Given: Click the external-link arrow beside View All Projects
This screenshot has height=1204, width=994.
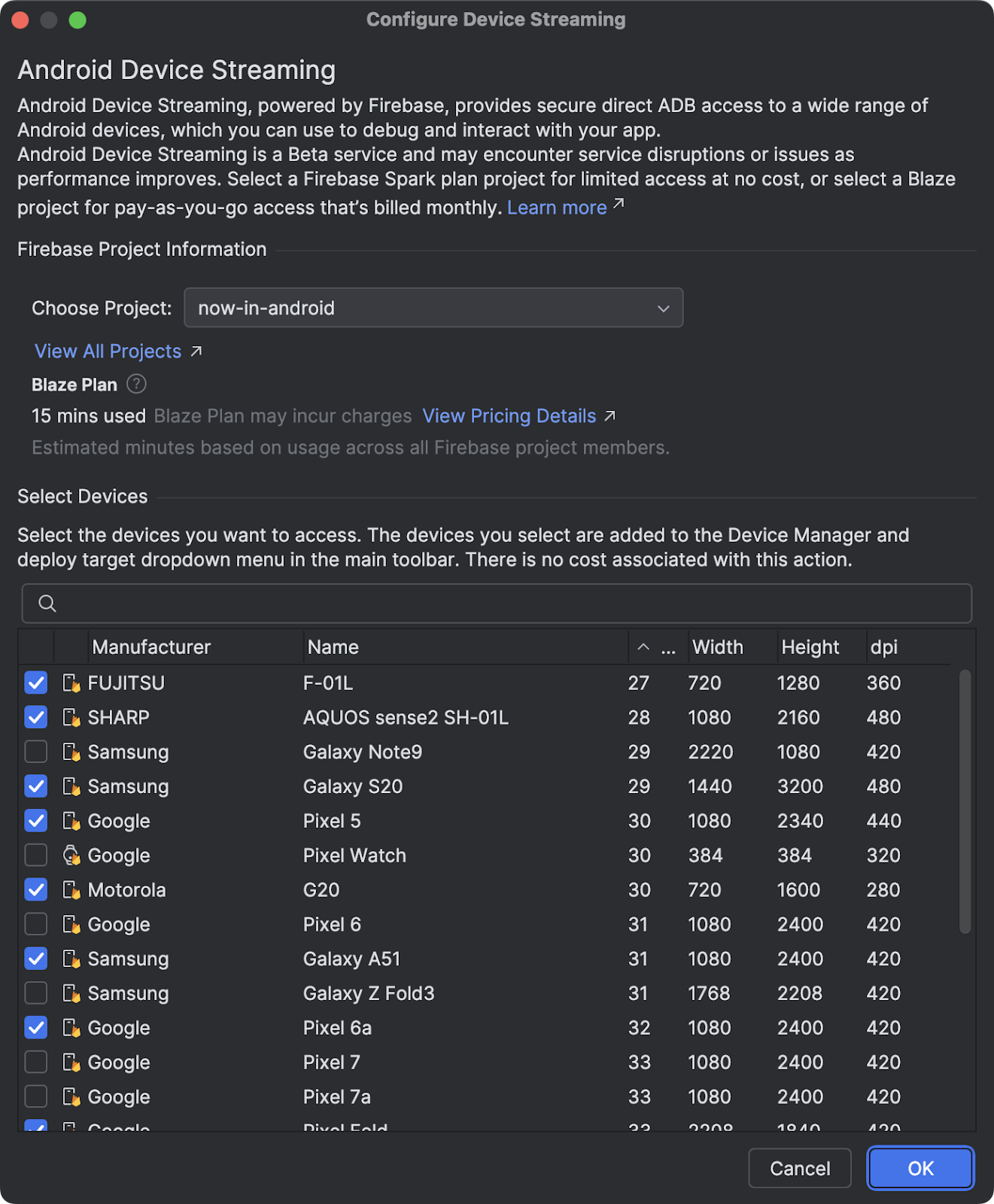Looking at the screenshot, I should [x=196, y=351].
